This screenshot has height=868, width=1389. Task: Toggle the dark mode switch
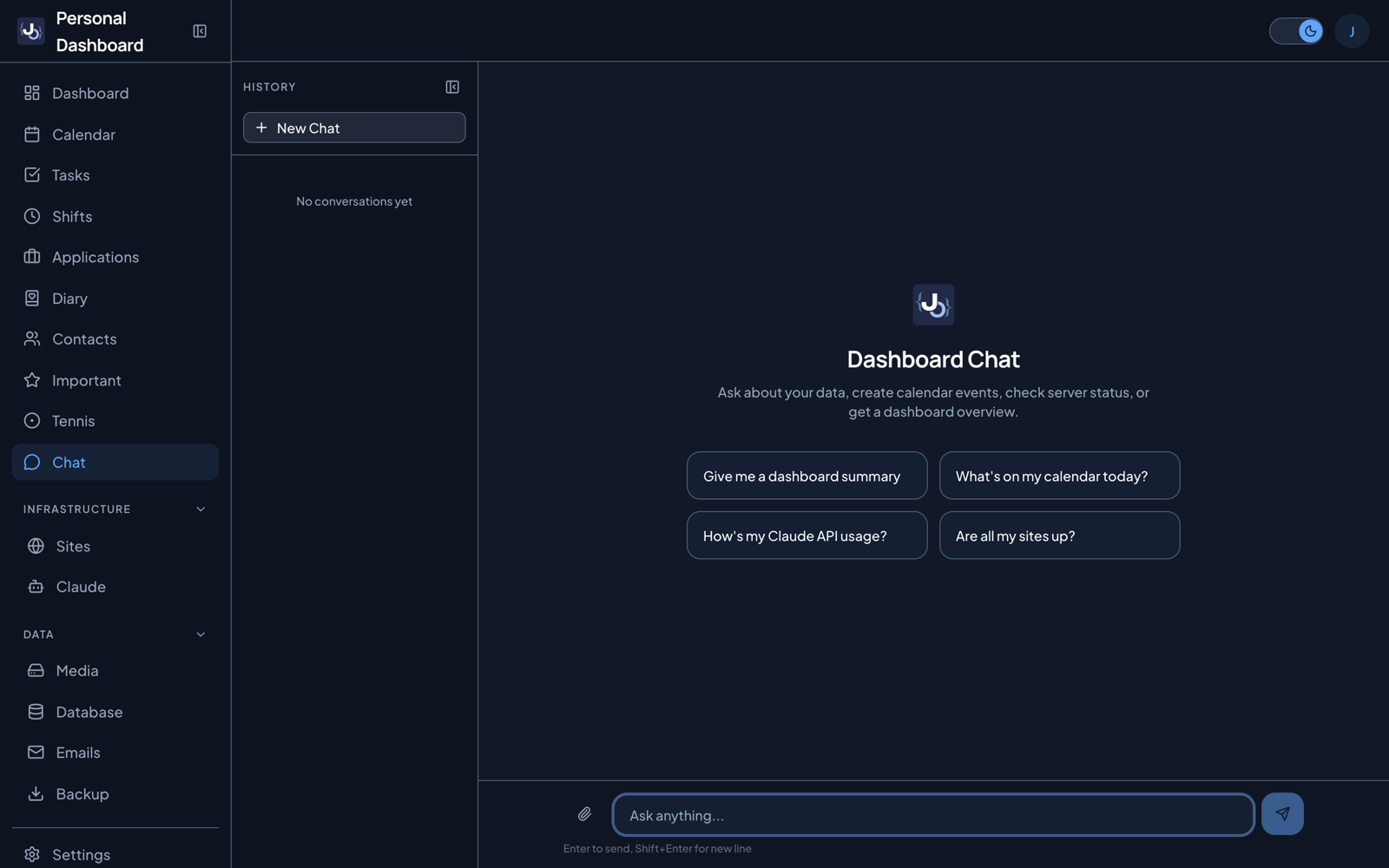(x=1296, y=31)
